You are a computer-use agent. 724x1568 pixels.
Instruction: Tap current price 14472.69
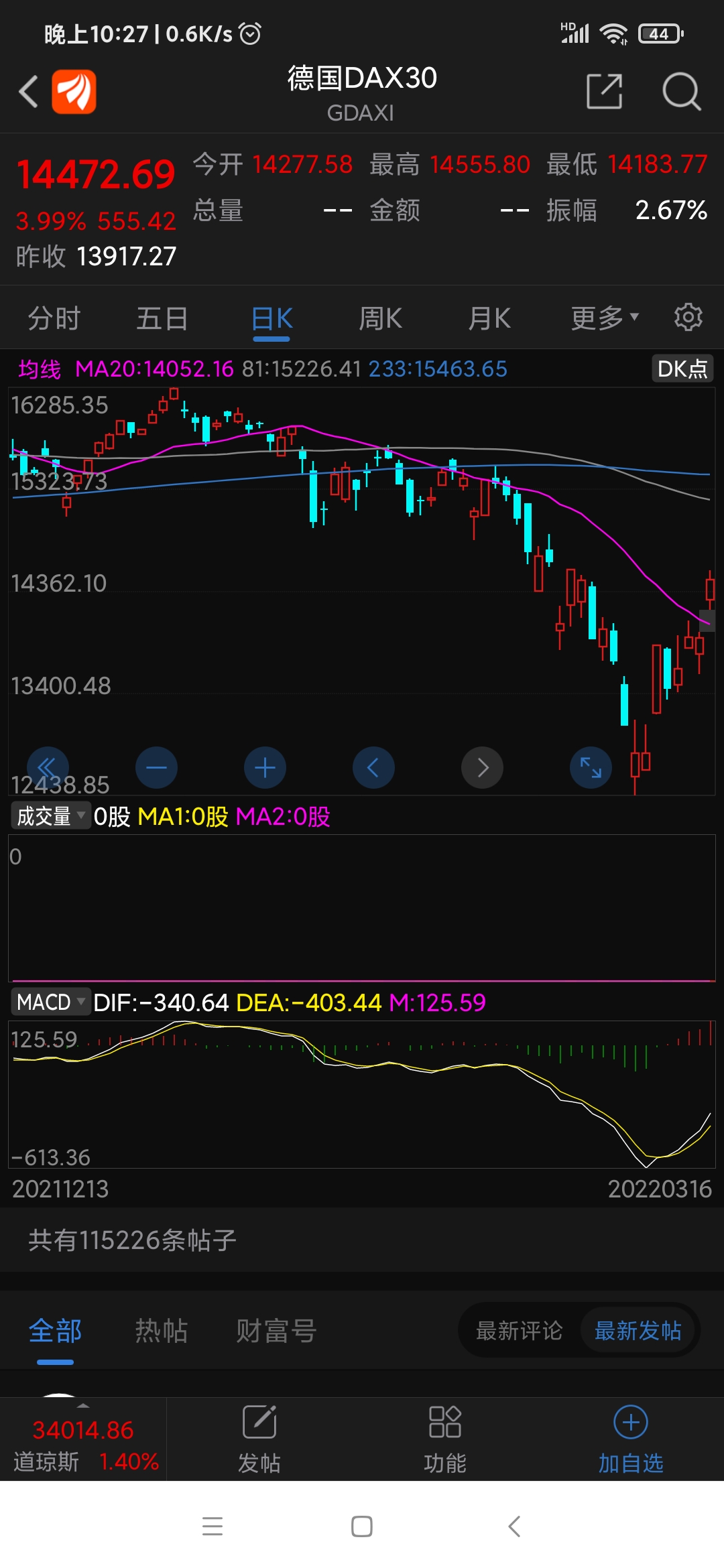pos(96,174)
